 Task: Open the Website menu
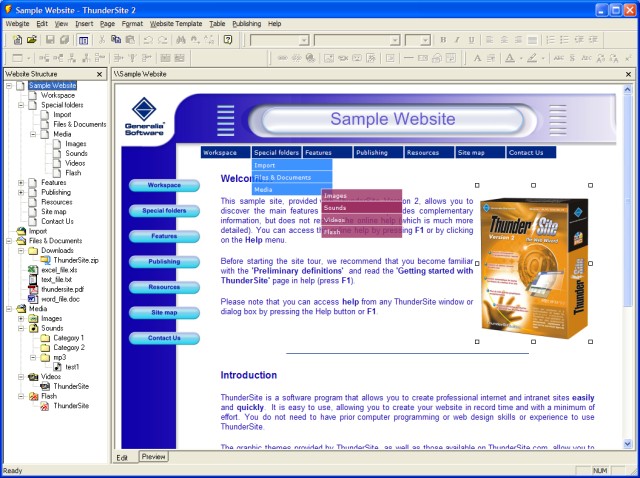point(17,24)
